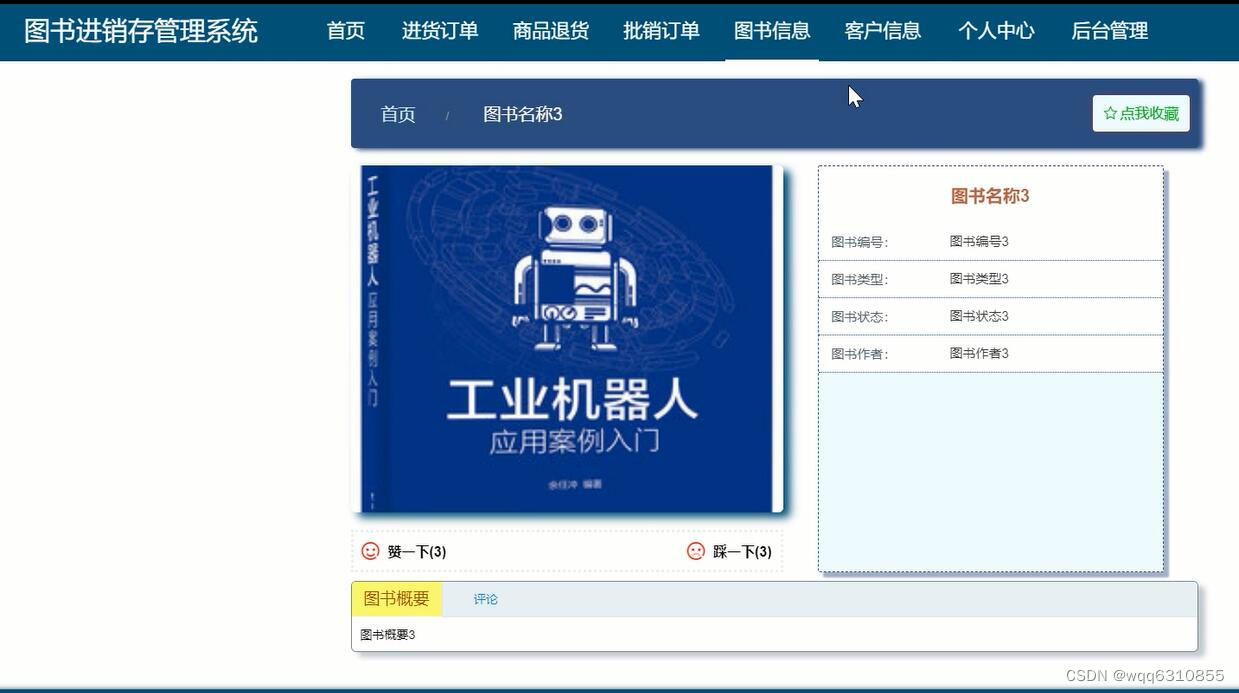1239x693 pixels.
Task: Go to 后台管理 in the top menu
Action: [x=1109, y=31]
